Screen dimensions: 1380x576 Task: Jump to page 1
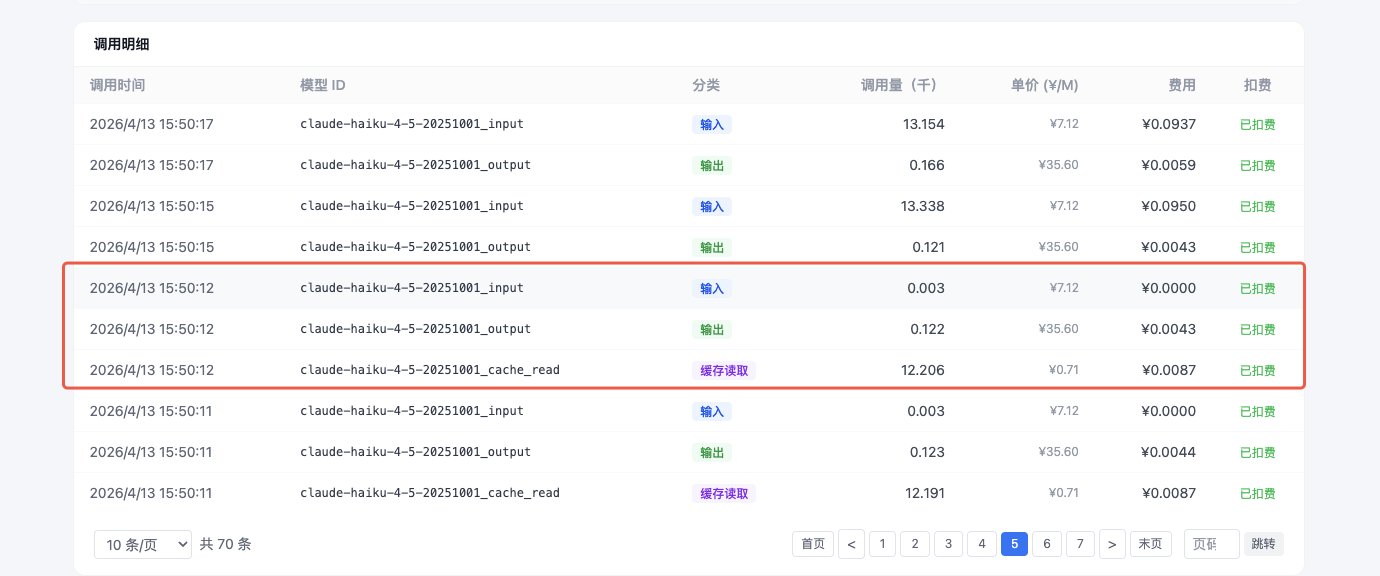(x=882, y=544)
